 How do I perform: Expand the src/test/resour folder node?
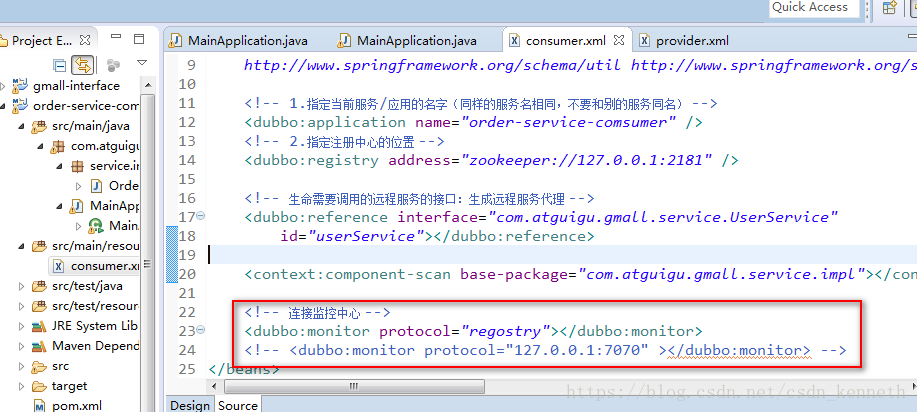point(22,306)
